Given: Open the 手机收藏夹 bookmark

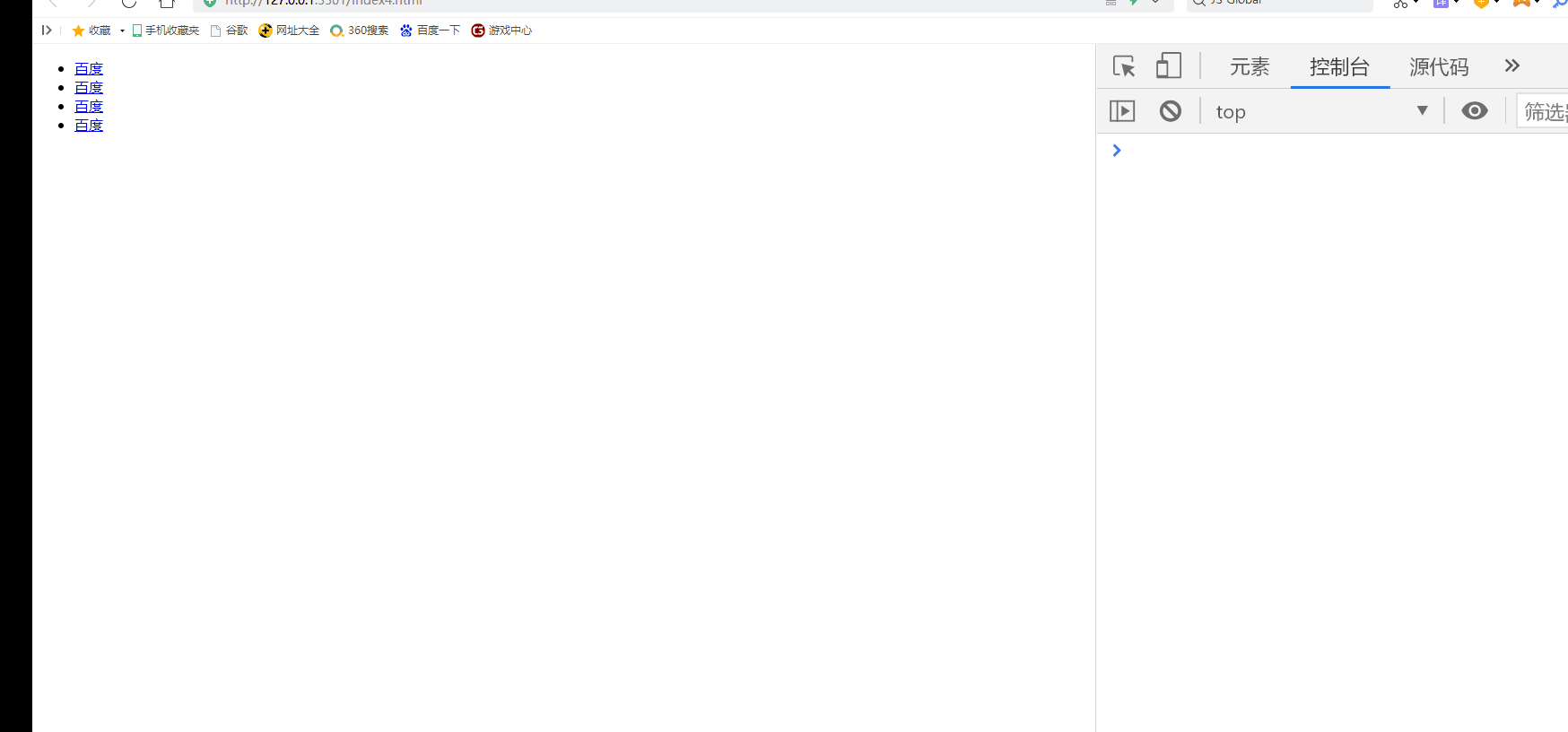Looking at the screenshot, I should [166, 30].
